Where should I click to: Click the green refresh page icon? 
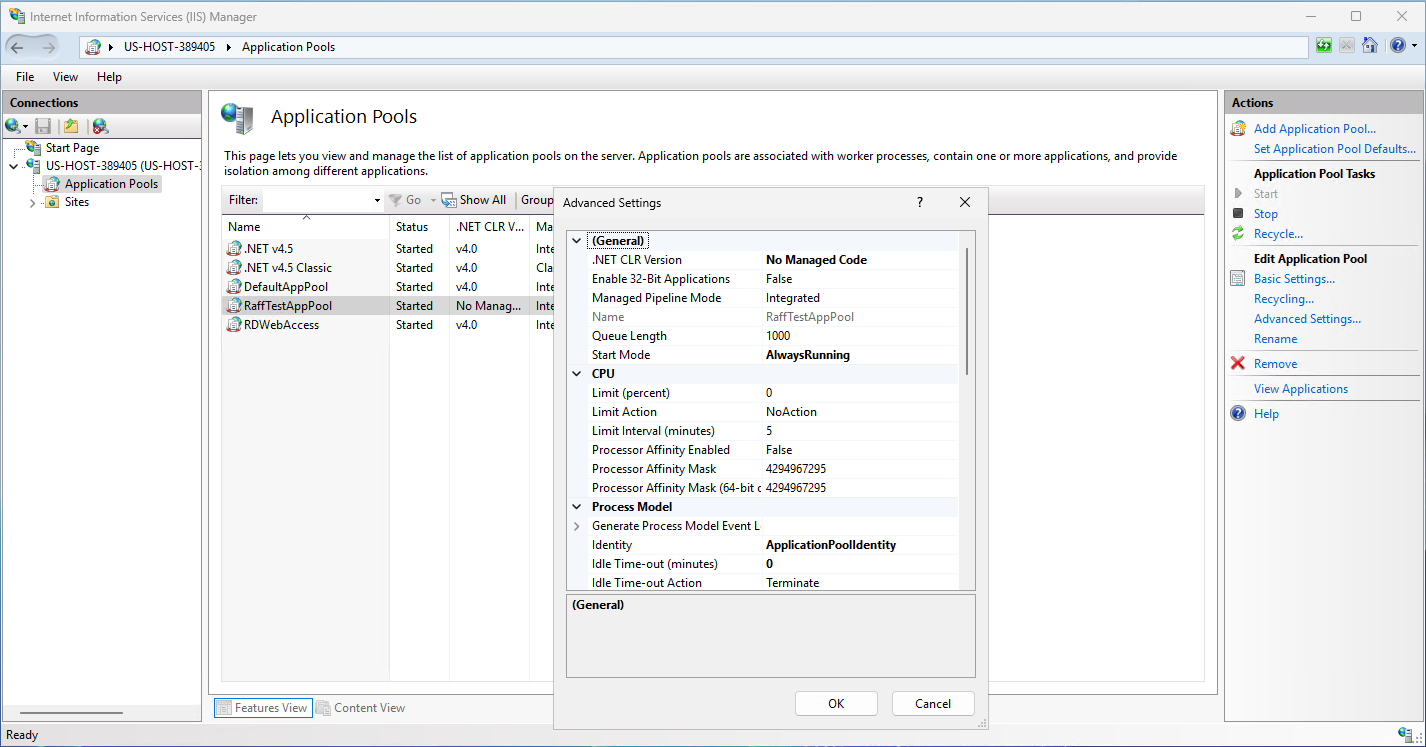[x=1324, y=46]
